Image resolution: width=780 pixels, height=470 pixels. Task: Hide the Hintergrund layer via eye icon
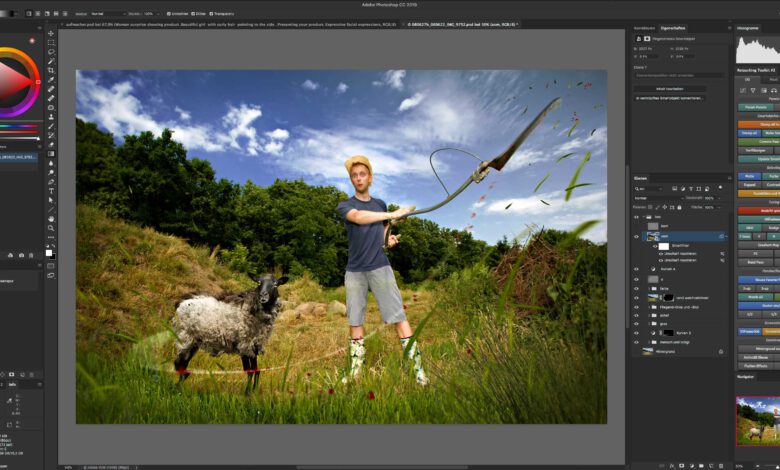pos(636,351)
